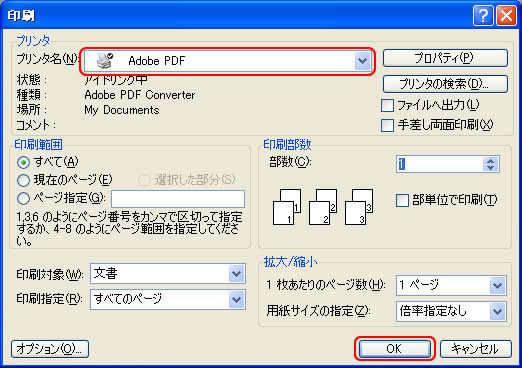Increase copies with the up spinner arrow
The width and height of the screenshot is (522, 368).
[x=490, y=161]
